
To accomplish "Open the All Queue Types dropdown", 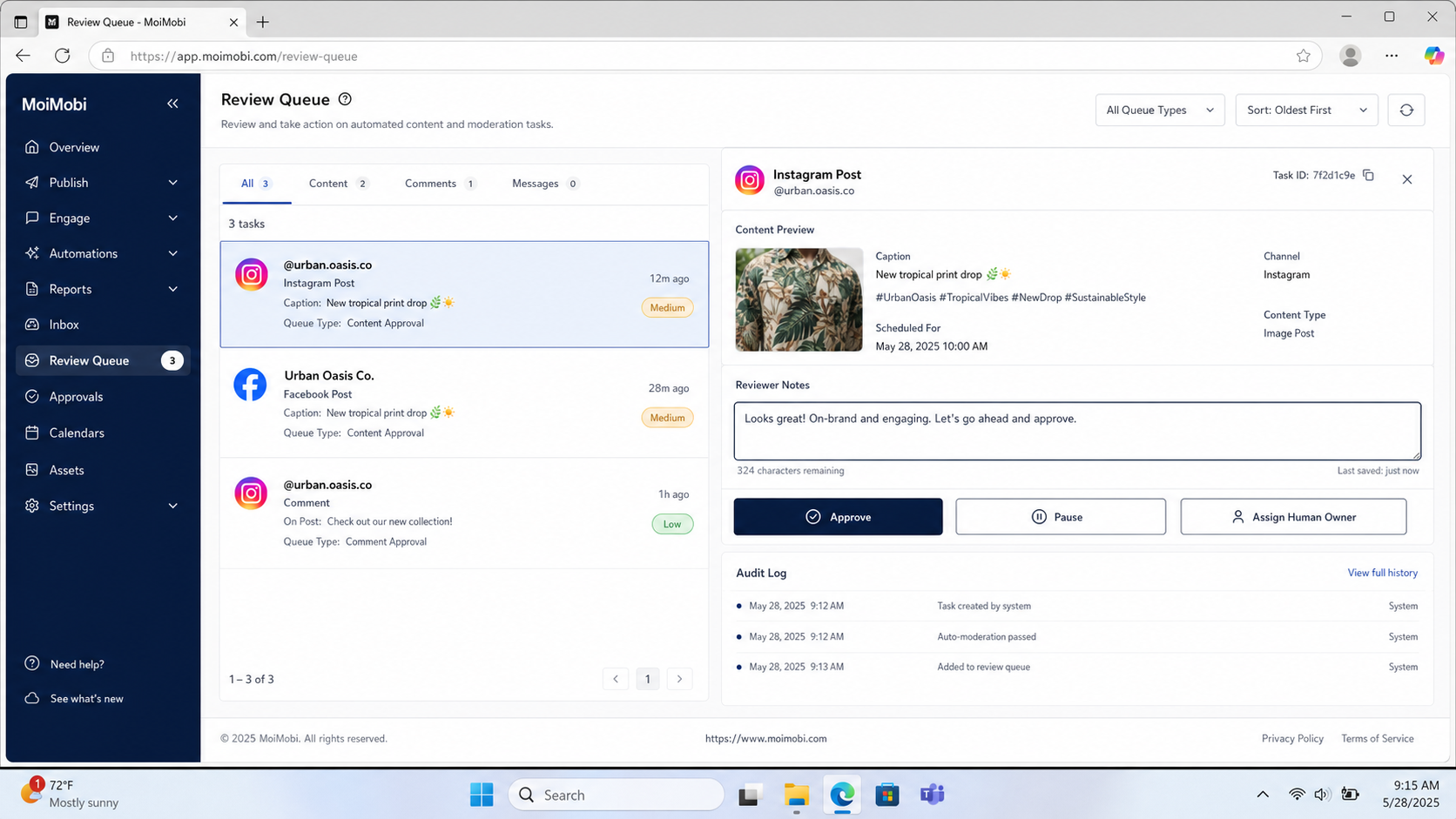I will point(1159,111).
